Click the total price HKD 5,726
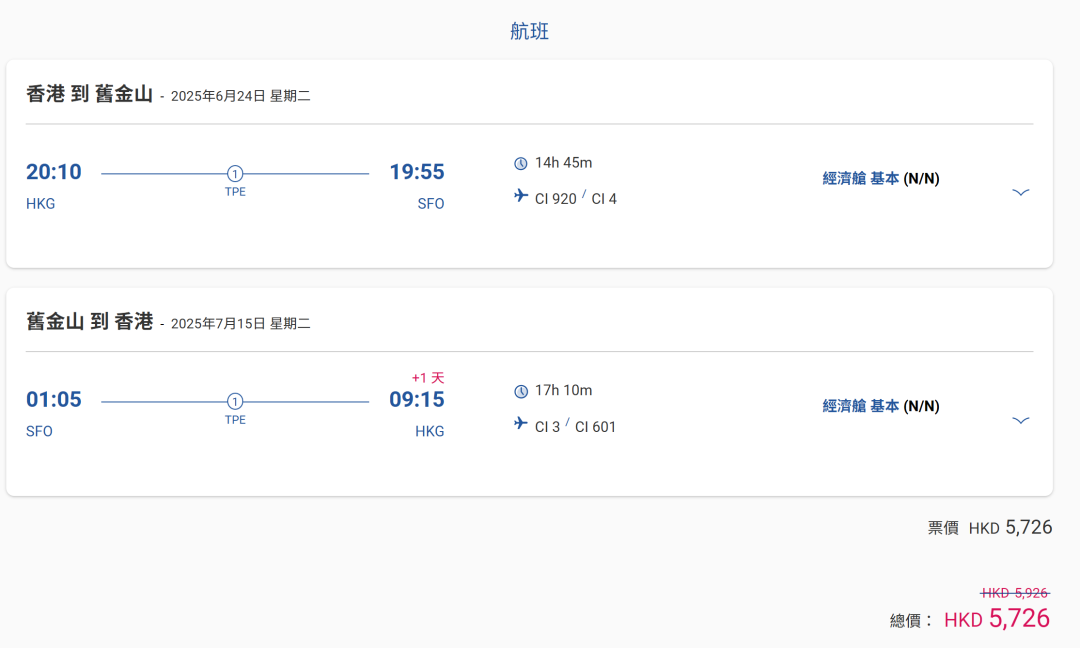 pos(997,619)
